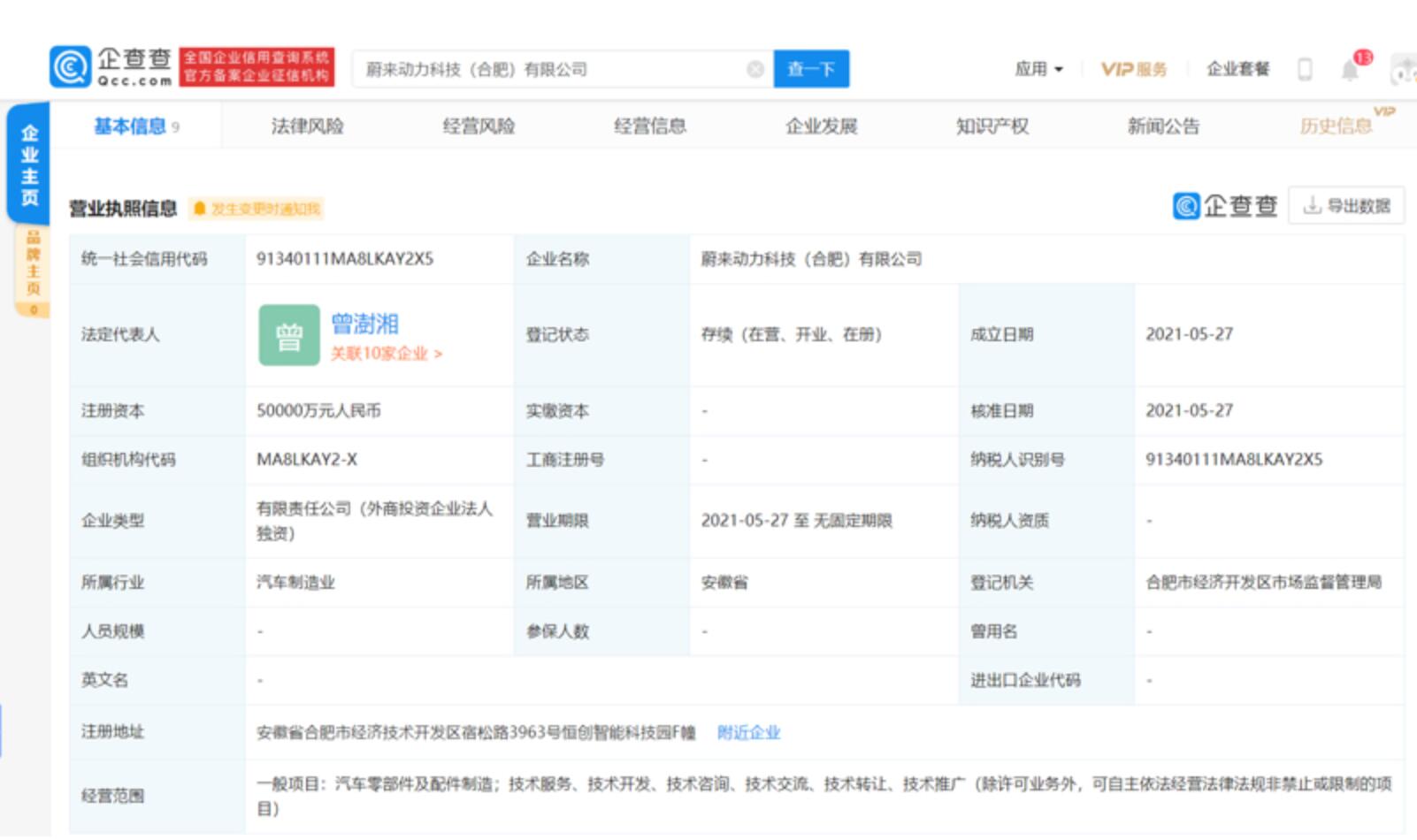Click the 汽车制造业 industry value
This screenshot has height=840, width=1417.
(295, 583)
